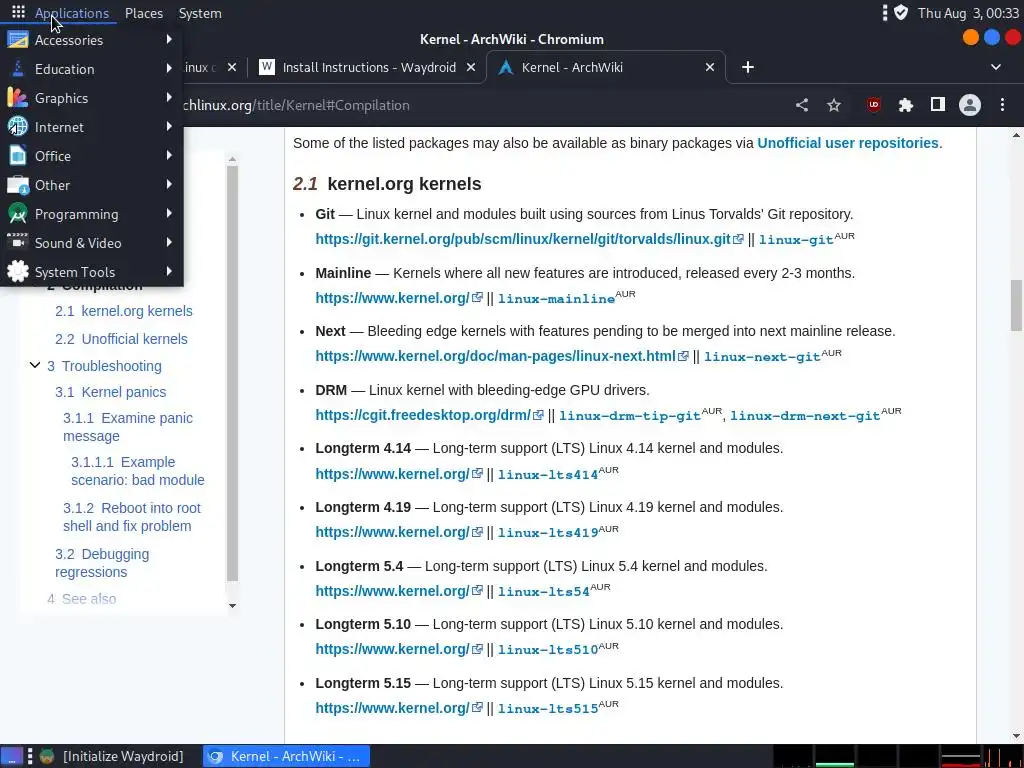Go to 3.1.2 Reboot into root shell
This screenshot has width=1024, height=768.
[132, 517]
